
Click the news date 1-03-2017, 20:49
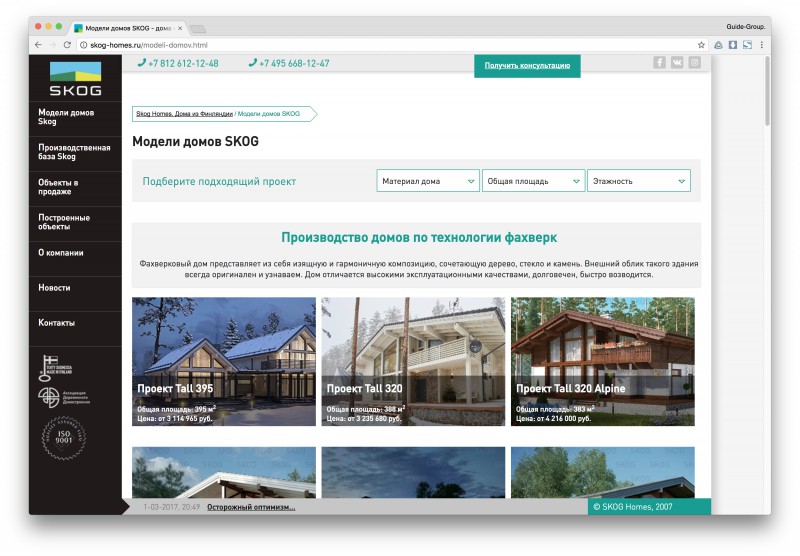(171, 507)
